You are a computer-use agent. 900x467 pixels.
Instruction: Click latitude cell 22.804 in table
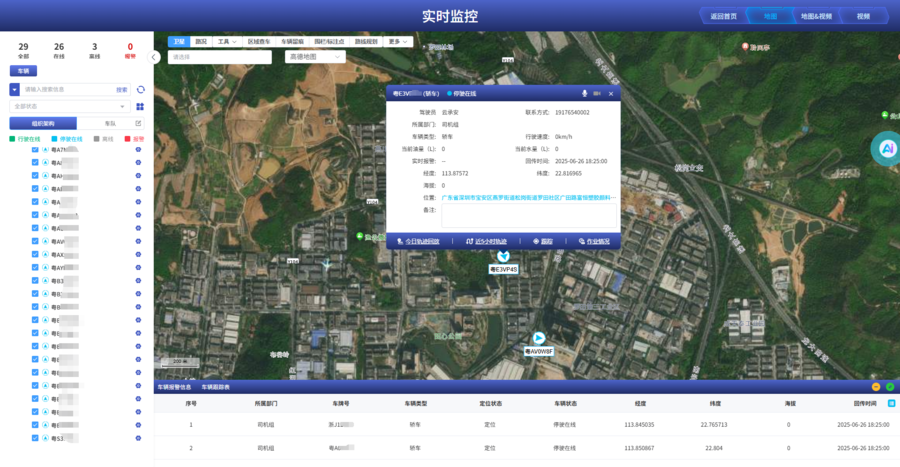714,448
